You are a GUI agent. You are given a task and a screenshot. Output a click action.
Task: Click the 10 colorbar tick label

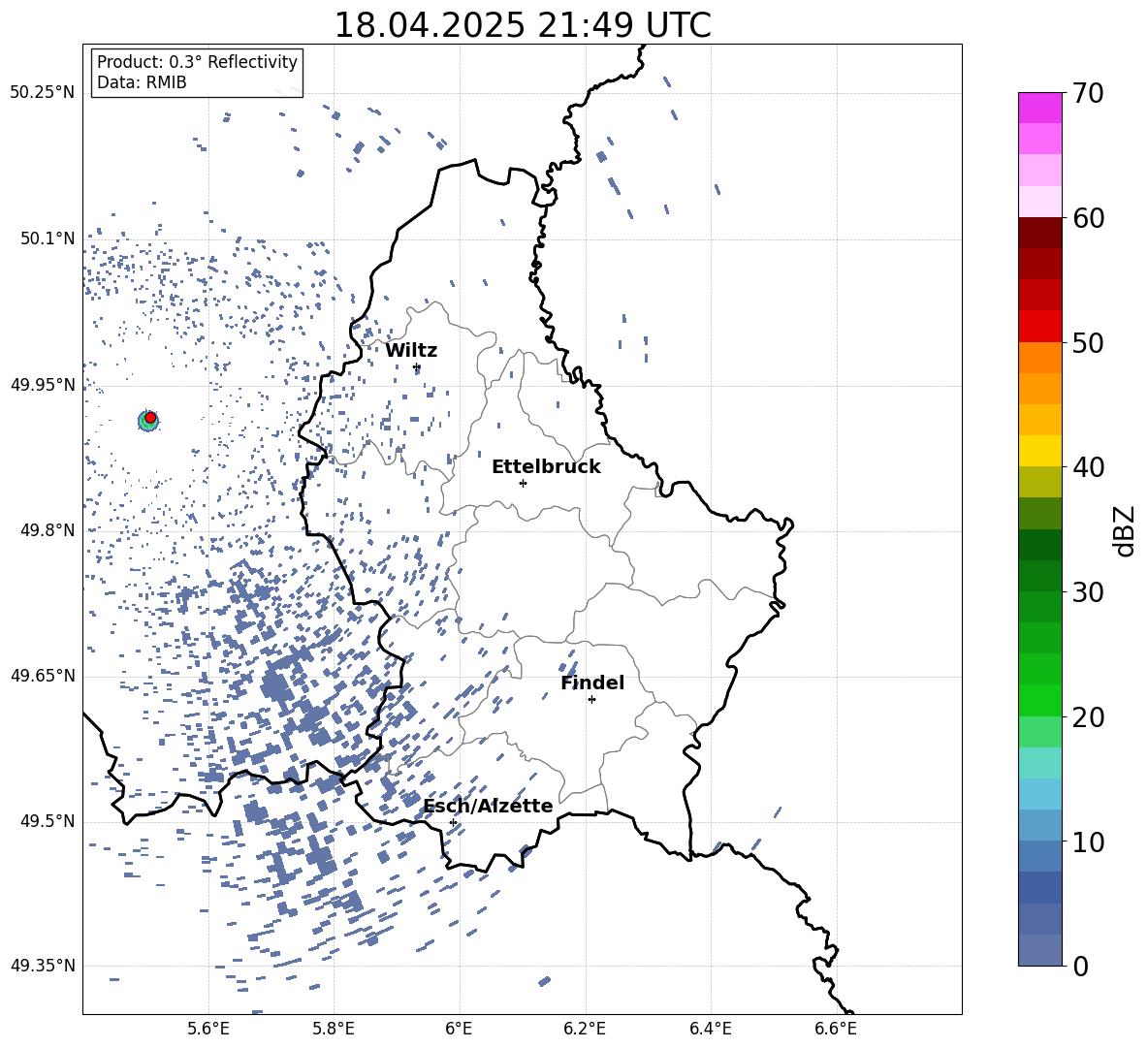click(1088, 842)
